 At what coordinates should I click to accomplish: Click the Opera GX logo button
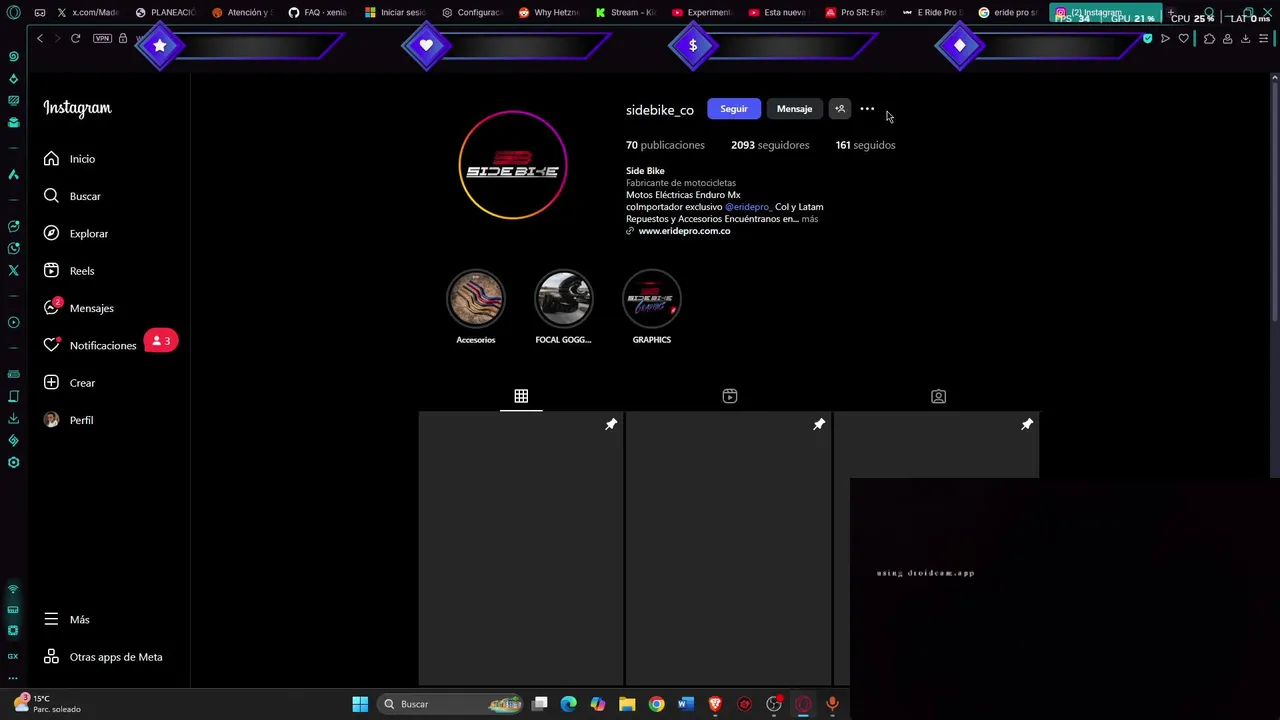tap(13, 13)
